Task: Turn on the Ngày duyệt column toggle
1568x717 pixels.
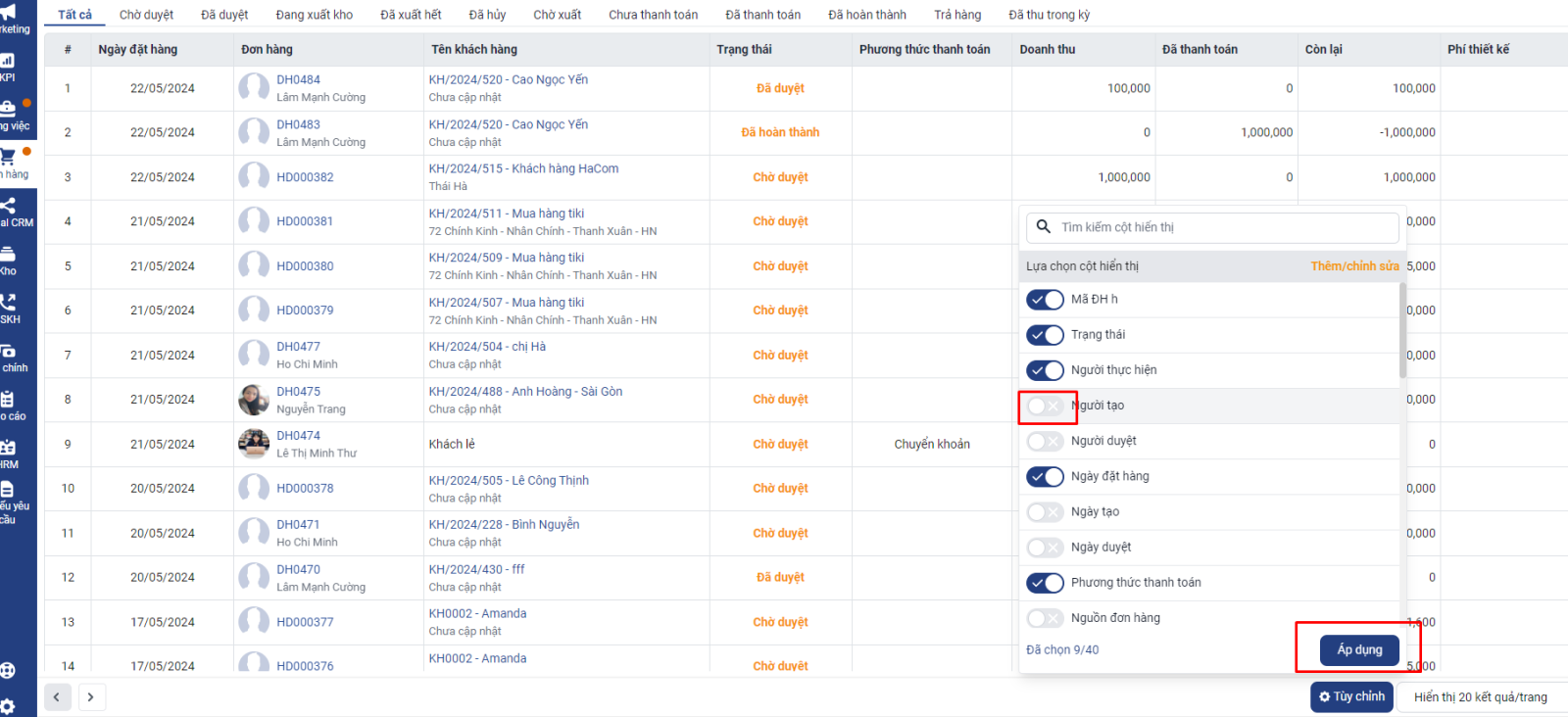Action: click(1045, 548)
